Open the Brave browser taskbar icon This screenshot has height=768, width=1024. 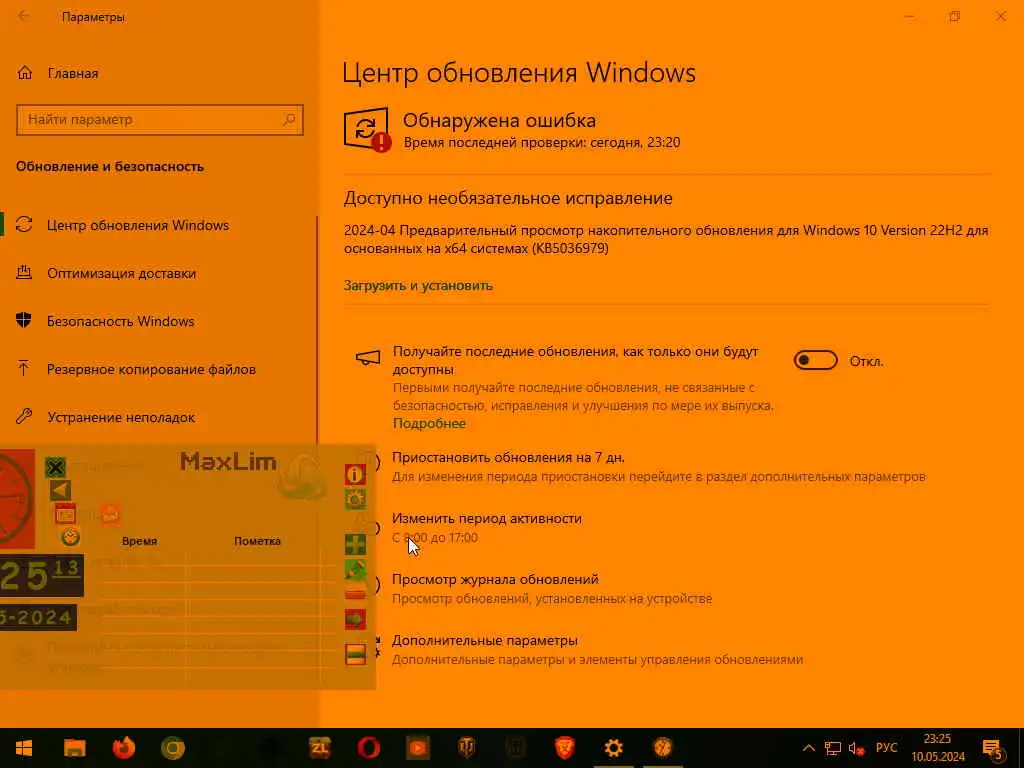point(564,748)
